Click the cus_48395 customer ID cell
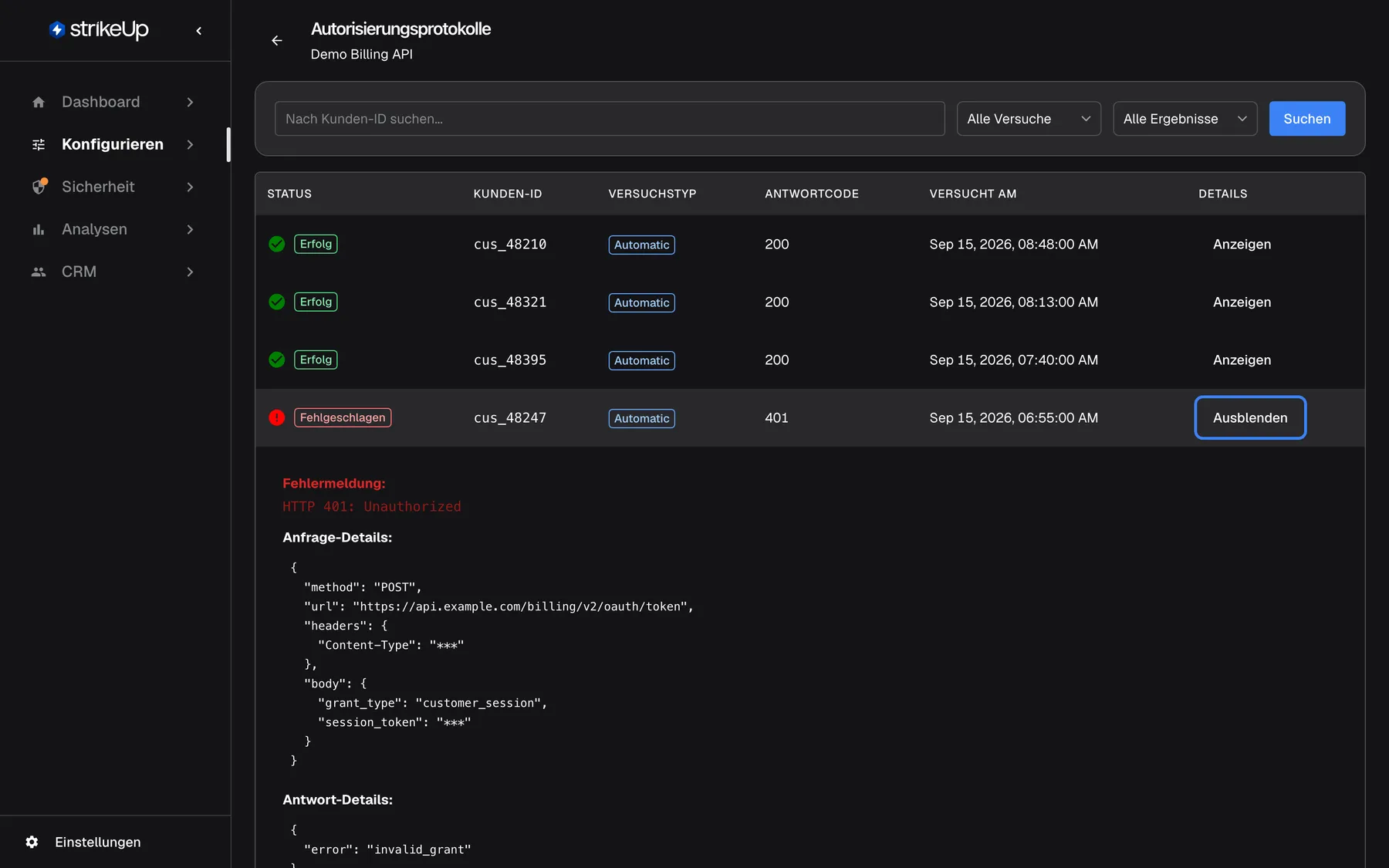The image size is (1389, 868). tap(510, 360)
